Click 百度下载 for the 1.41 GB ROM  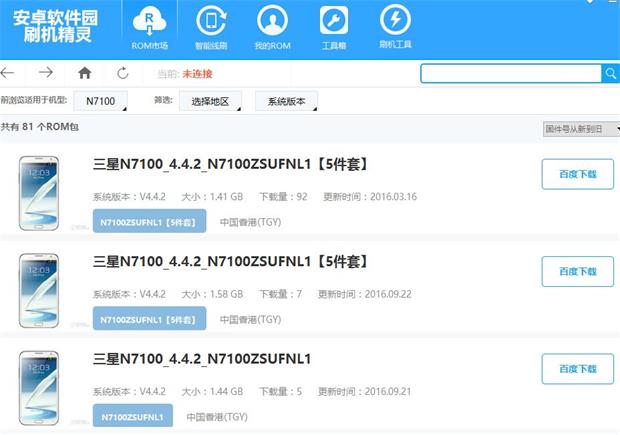578,174
